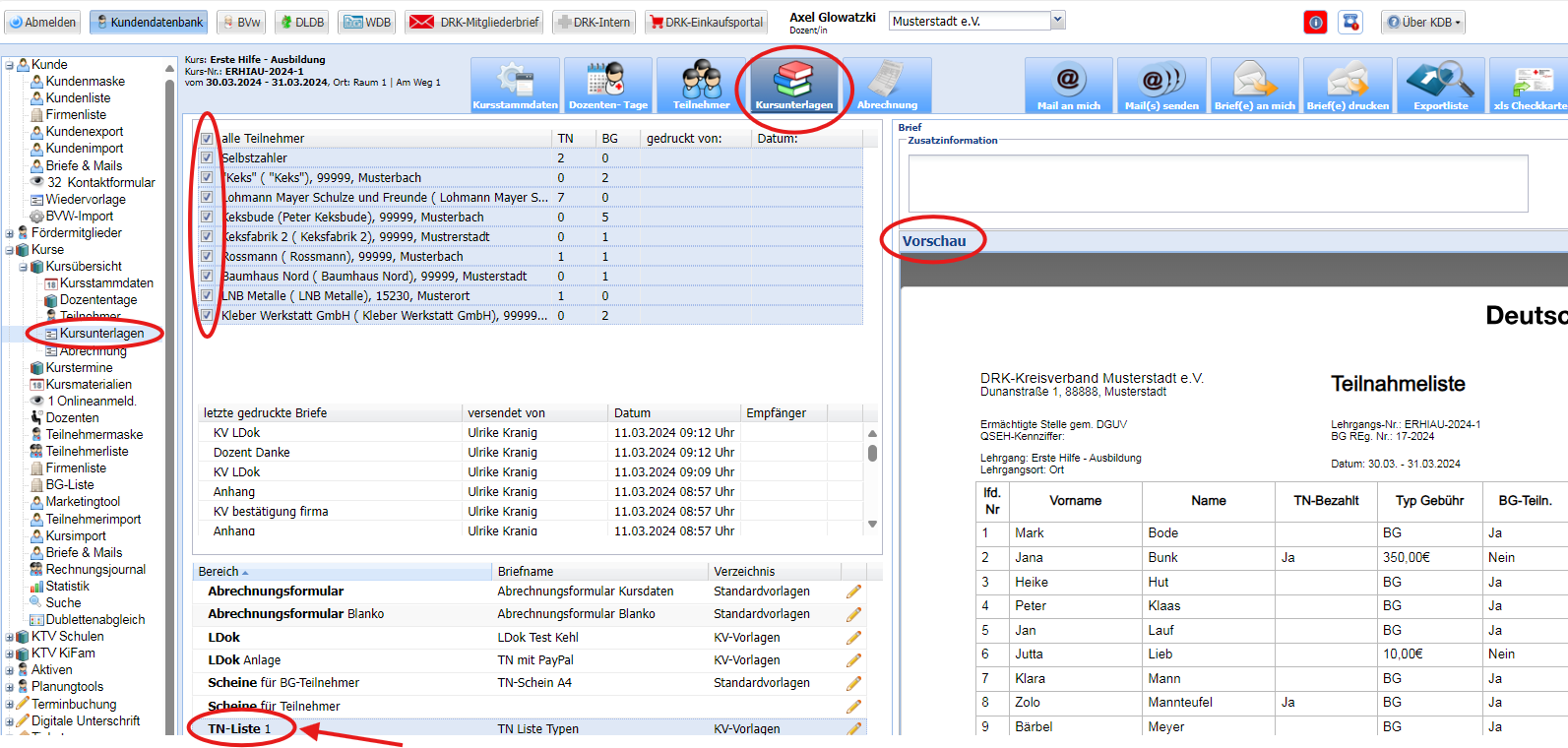The height and width of the screenshot is (748, 1568).
Task: Edit the Abrechnungsformular Kursdaten pencil icon
Action: (x=853, y=592)
